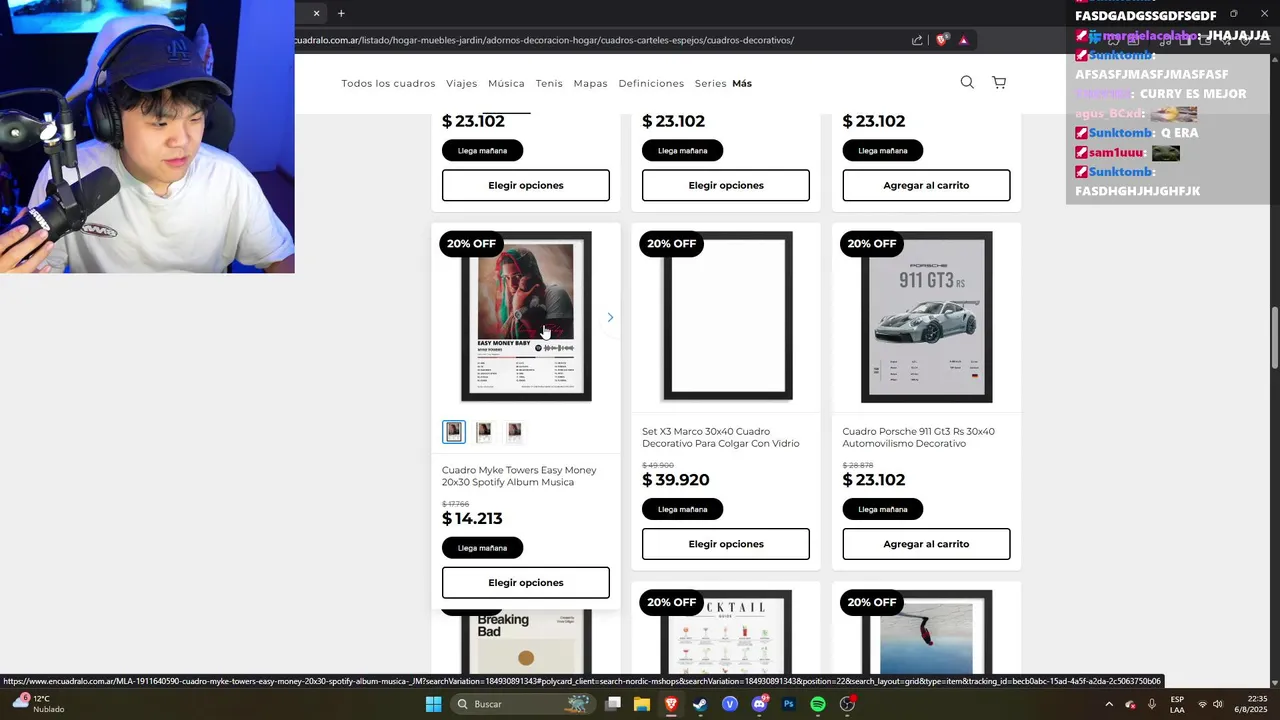
Task: Open the store search magnifier icon
Action: pos(967,82)
